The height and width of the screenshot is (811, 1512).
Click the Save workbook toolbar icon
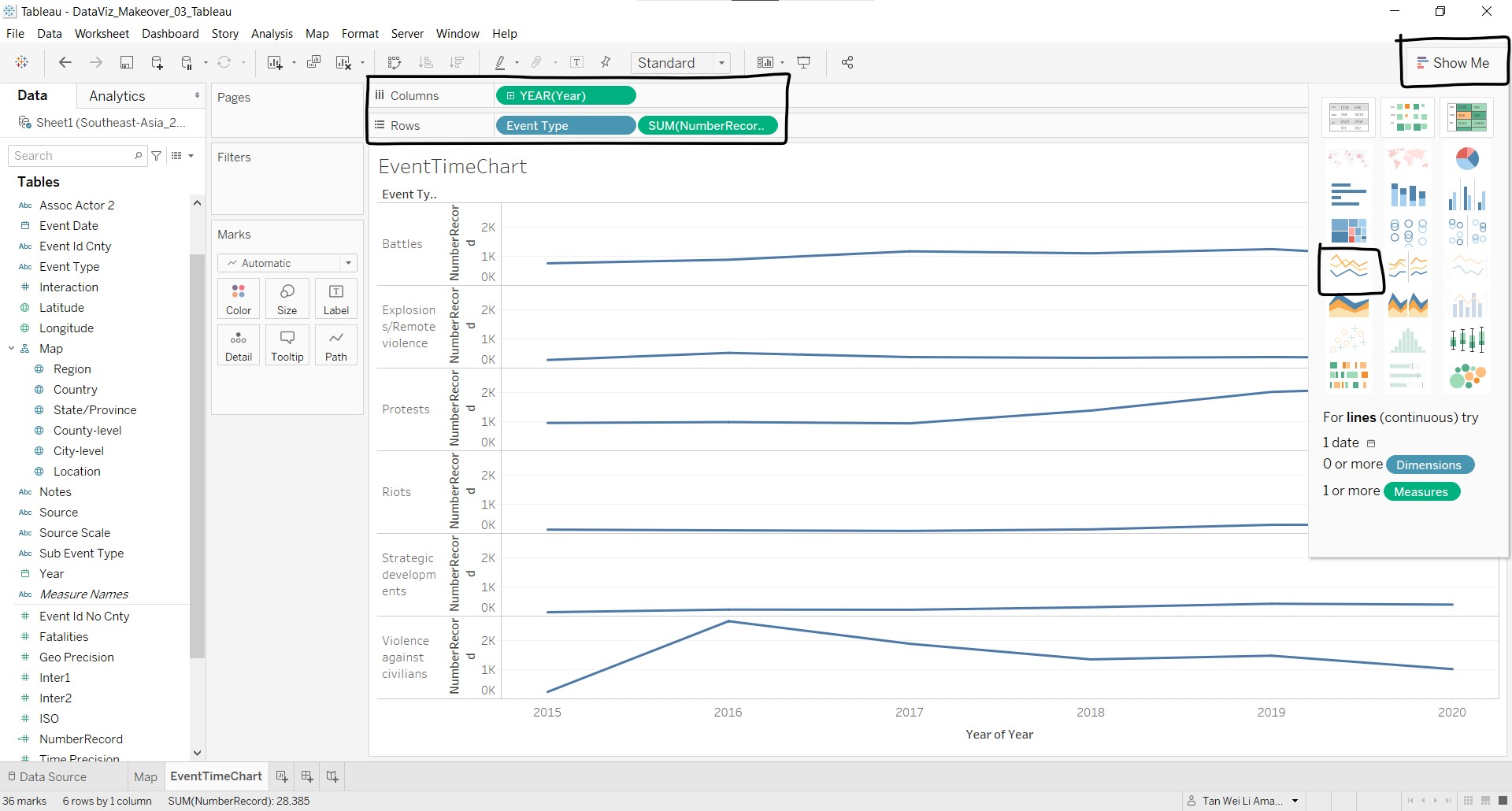126,63
